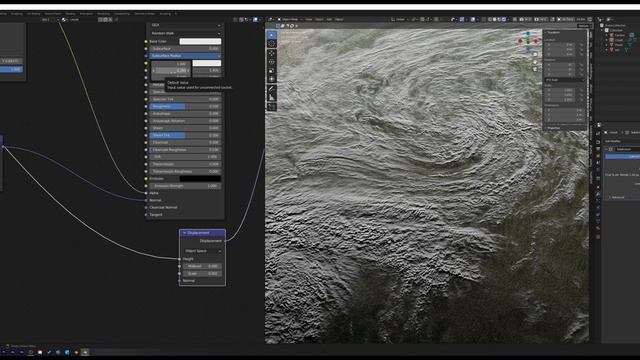The image size is (640, 360).
Task: Open the View menu in 3D viewport
Action: click(x=309, y=19)
